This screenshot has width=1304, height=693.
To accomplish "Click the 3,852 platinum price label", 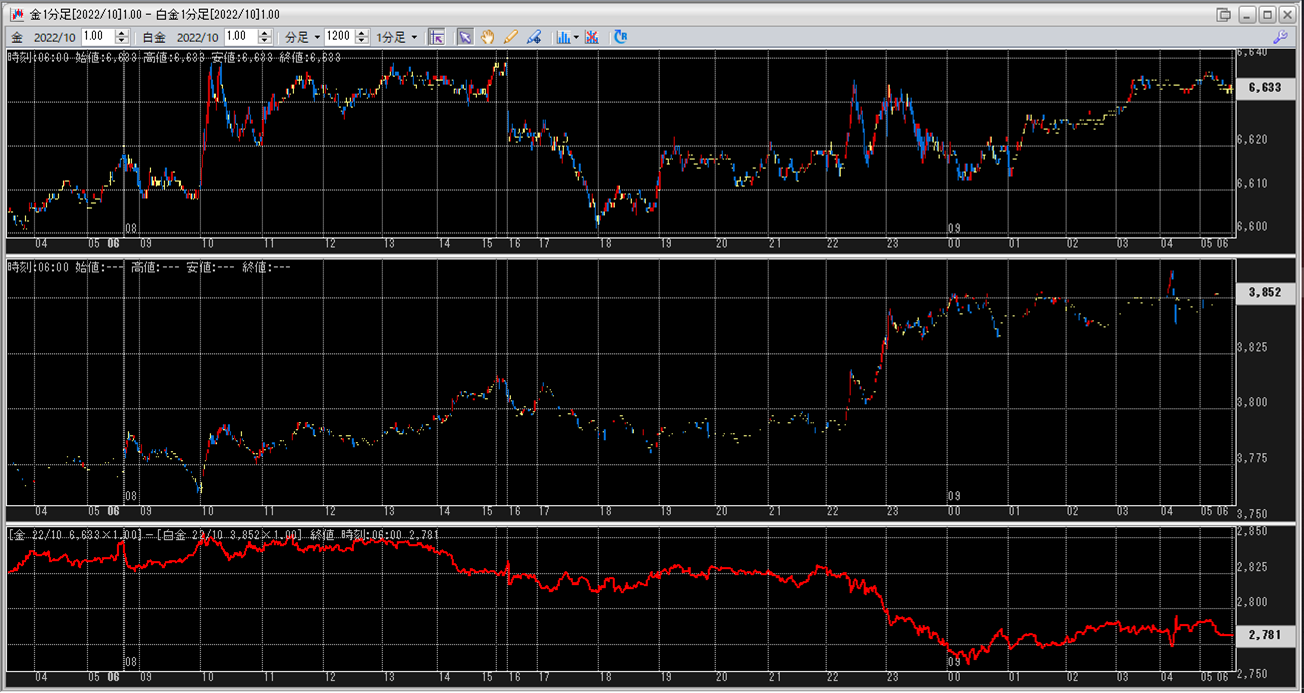I will click(x=1265, y=293).
